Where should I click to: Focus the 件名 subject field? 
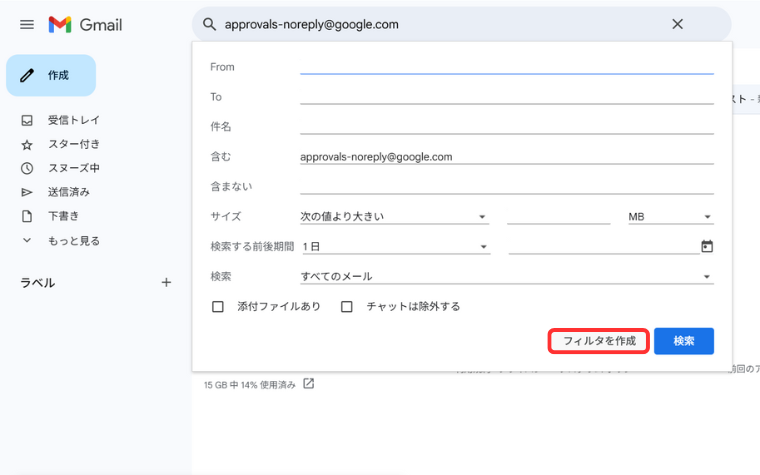pos(507,127)
